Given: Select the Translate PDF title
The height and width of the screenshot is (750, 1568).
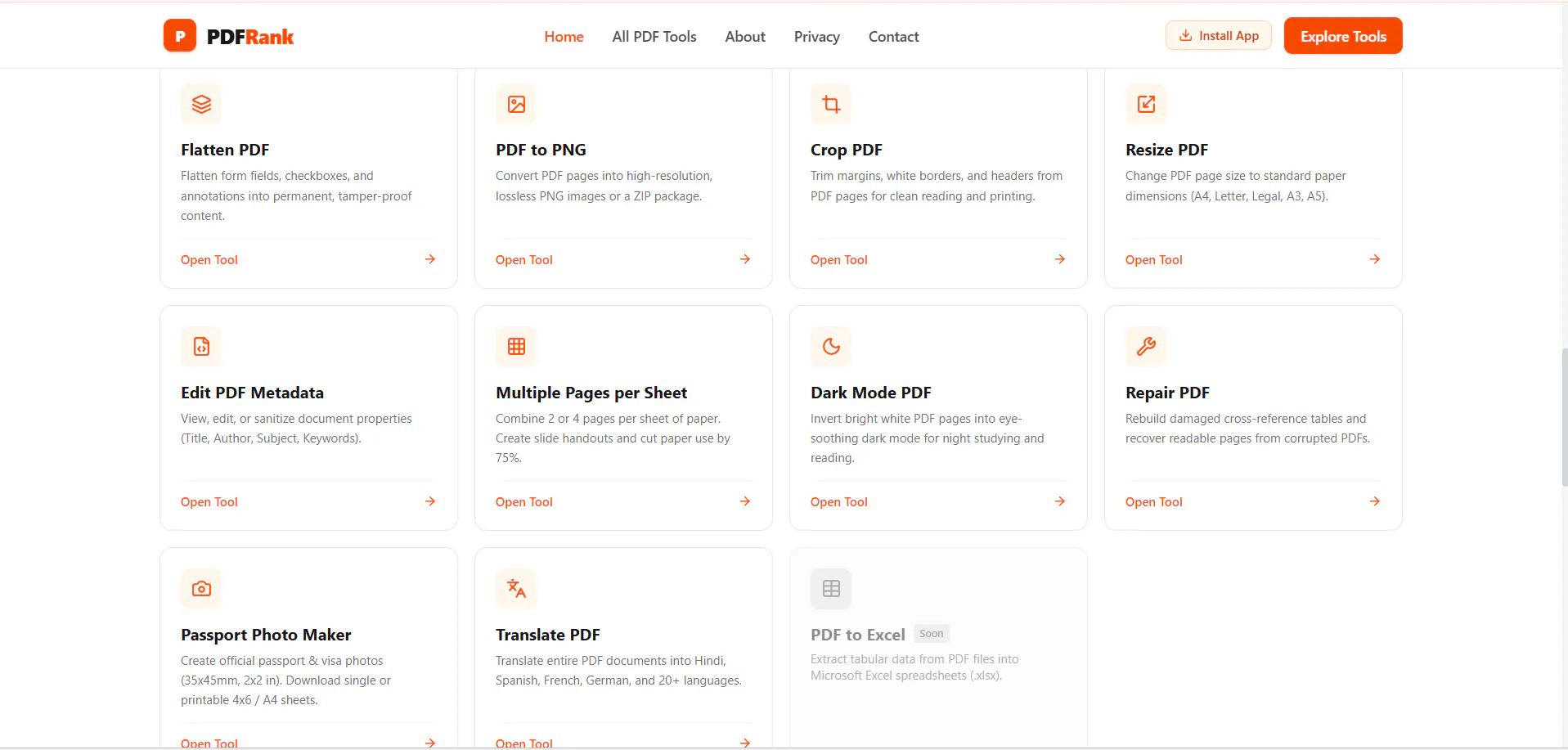Looking at the screenshot, I should [548, 635].
